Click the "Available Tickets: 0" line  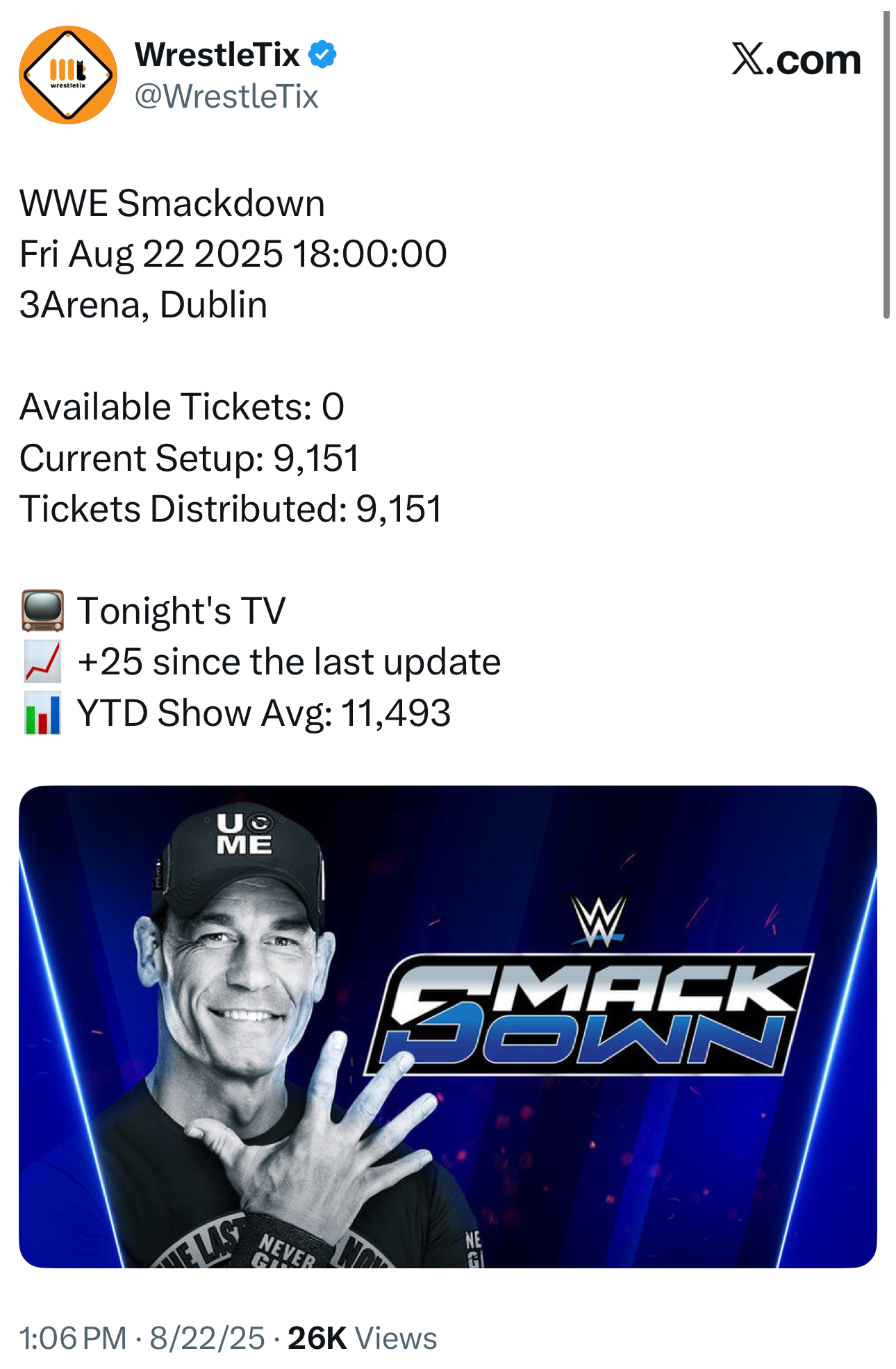182,407
